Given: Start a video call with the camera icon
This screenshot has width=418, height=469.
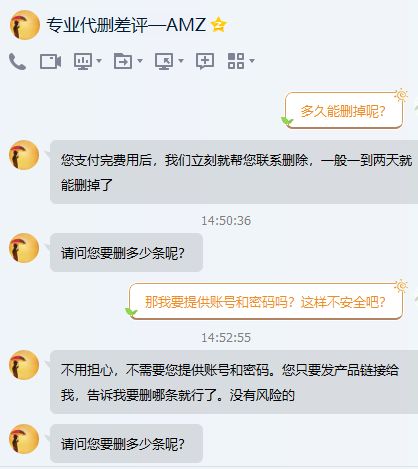Looking at the screenshot, I should tap(50, 62).
